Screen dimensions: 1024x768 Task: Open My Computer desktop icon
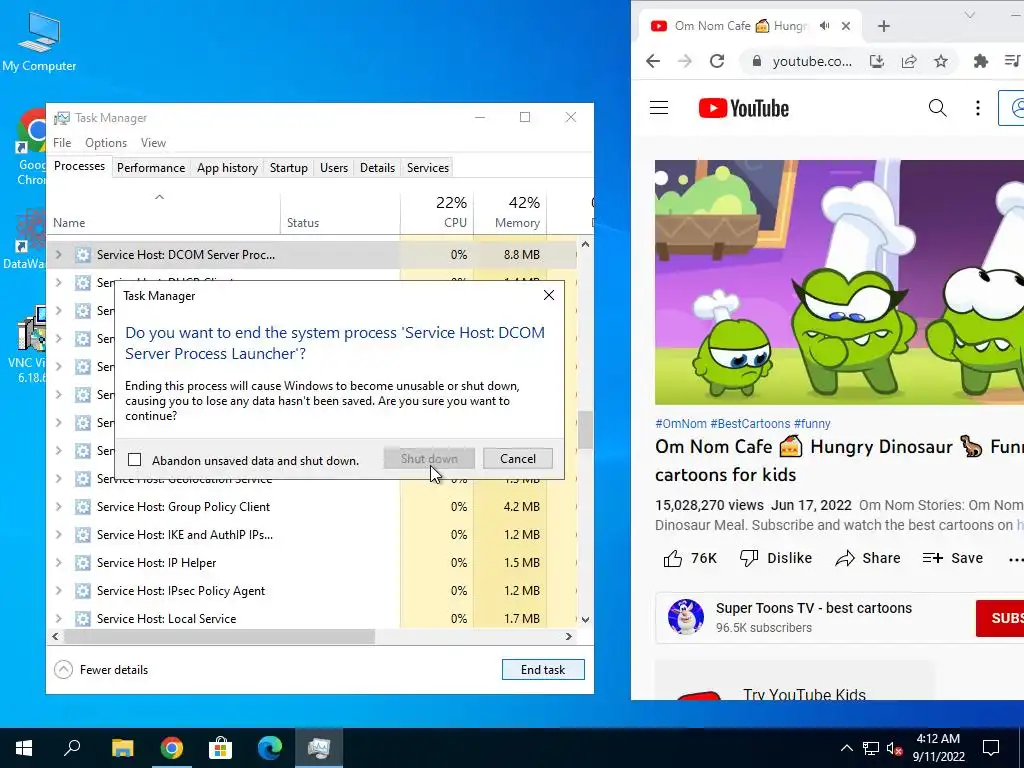tap(39, 40)
